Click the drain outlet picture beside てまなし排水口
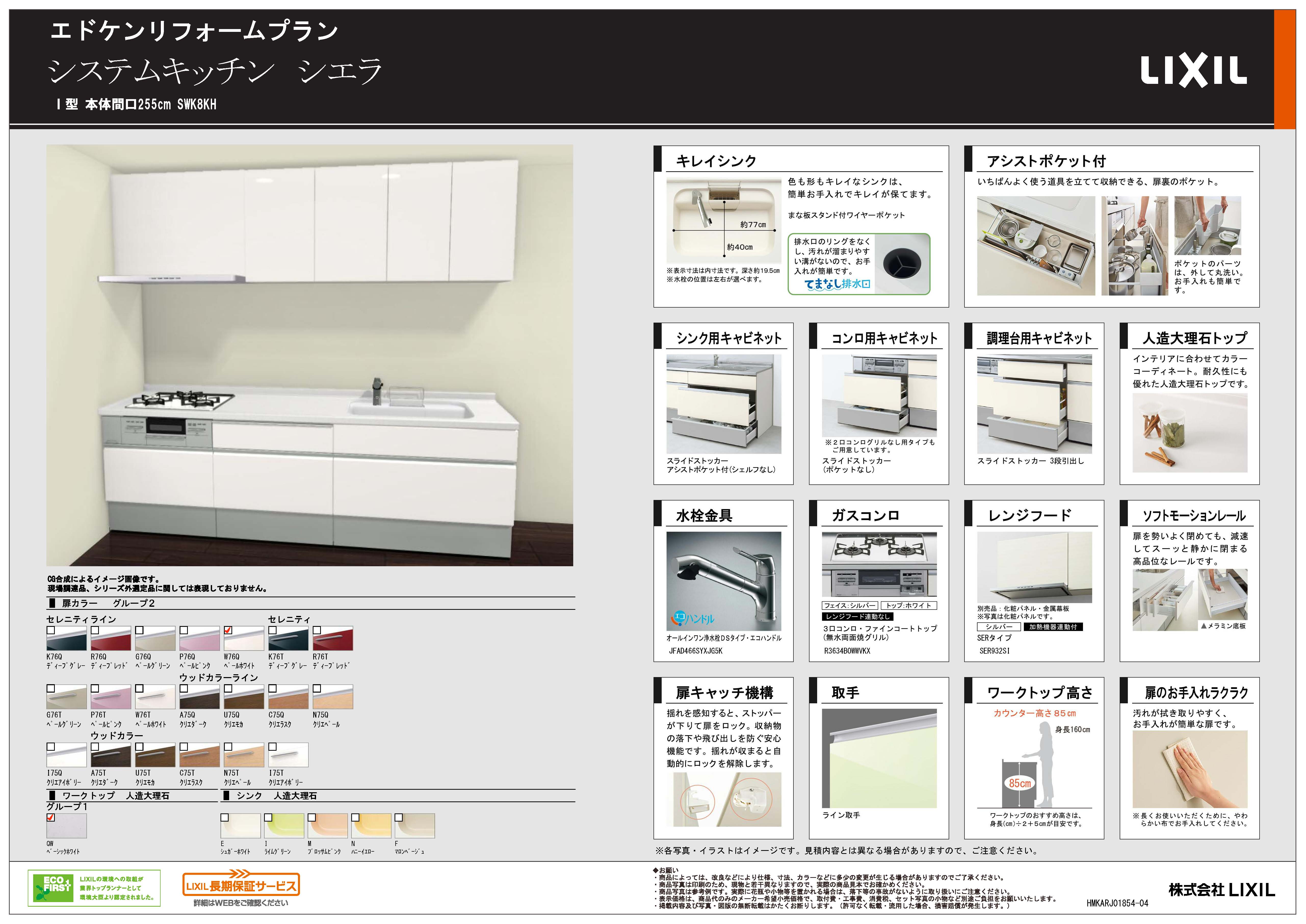1306x924 pixels. point(902,264)
